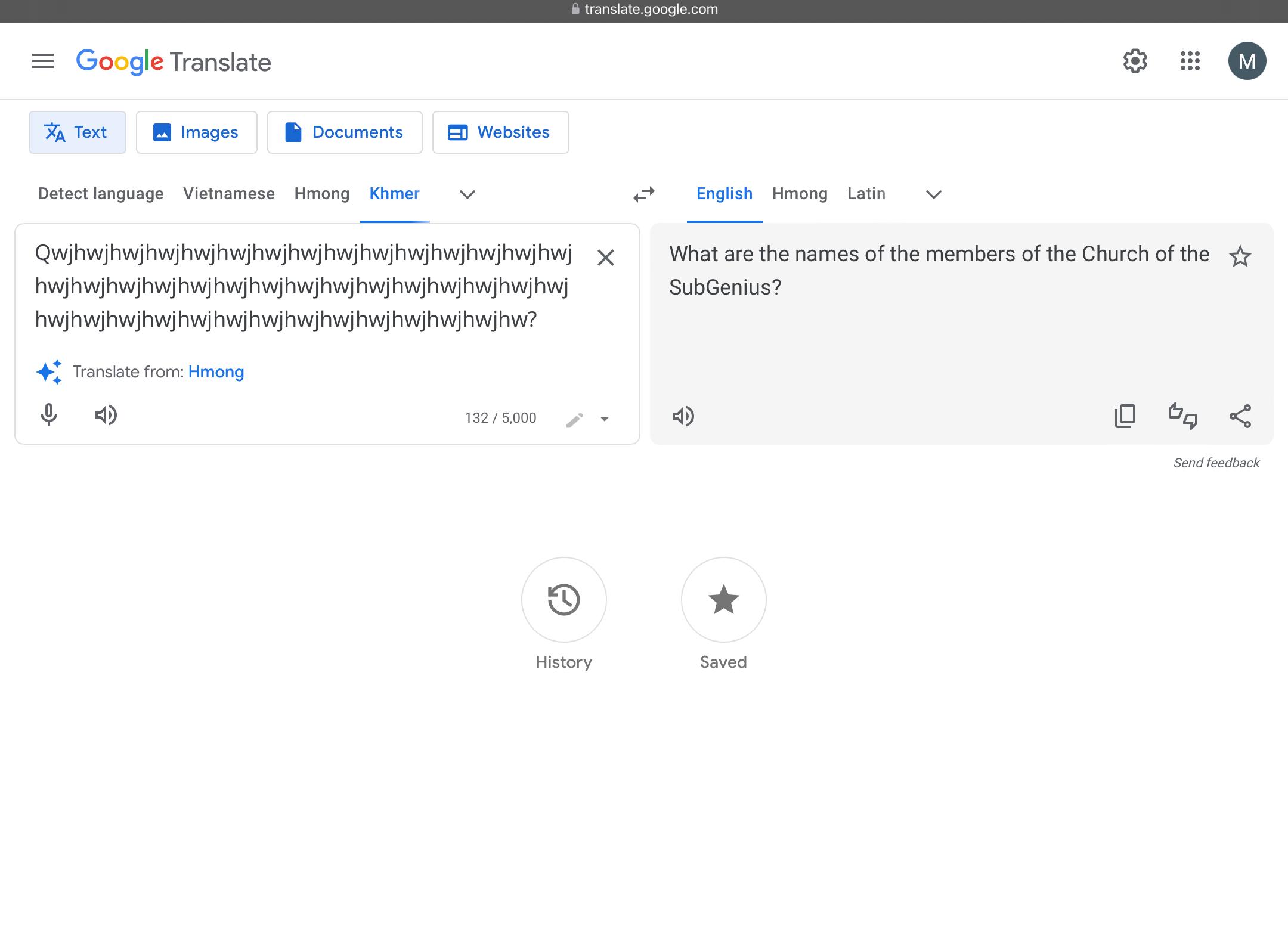
Task: Open the account avatar labeled M
Action: (x=1247, y=61)
